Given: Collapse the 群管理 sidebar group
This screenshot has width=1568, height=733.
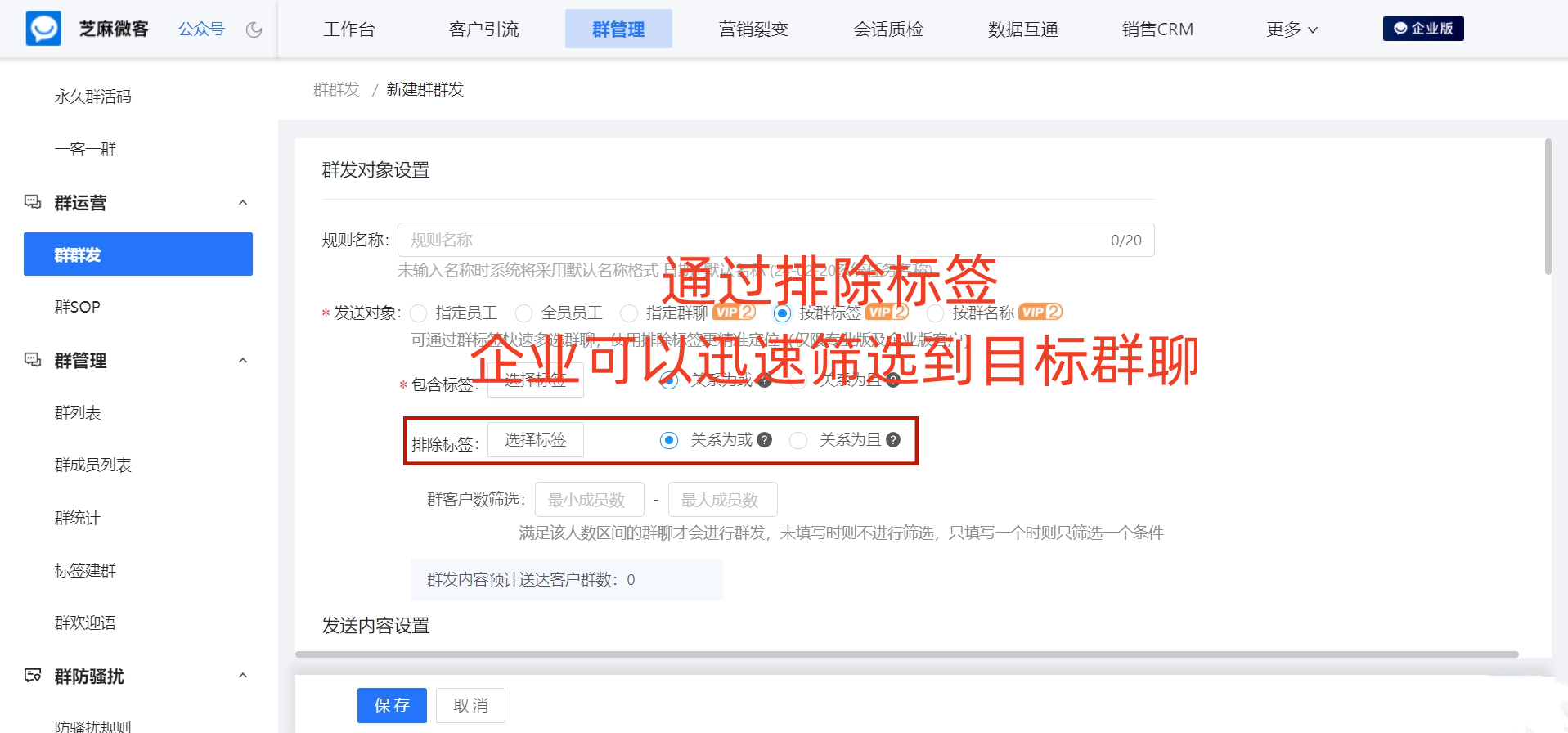Looking at the screenshot, I should [x=243, y=360].
